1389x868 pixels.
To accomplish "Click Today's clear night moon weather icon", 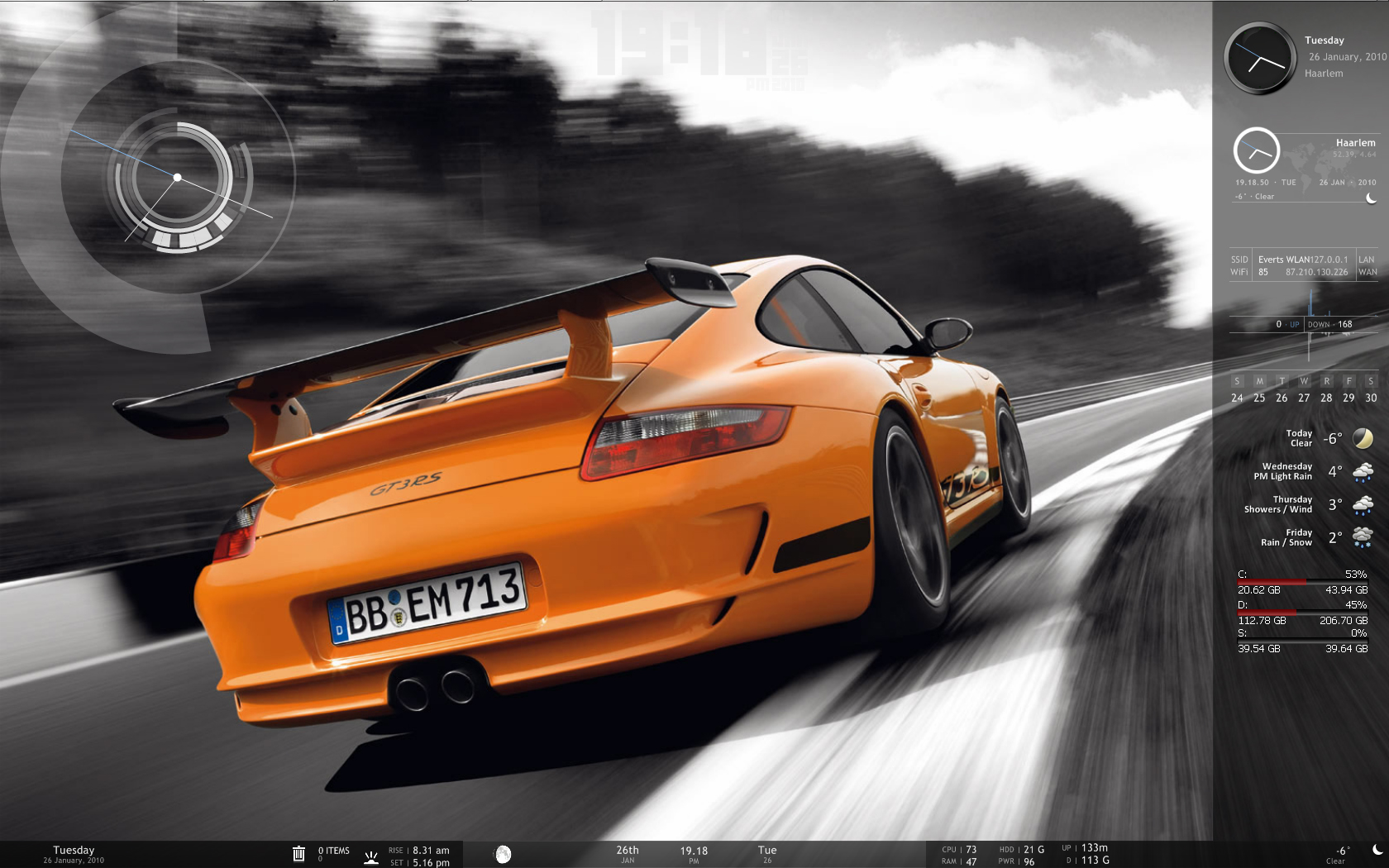I will pos(1363,438).
